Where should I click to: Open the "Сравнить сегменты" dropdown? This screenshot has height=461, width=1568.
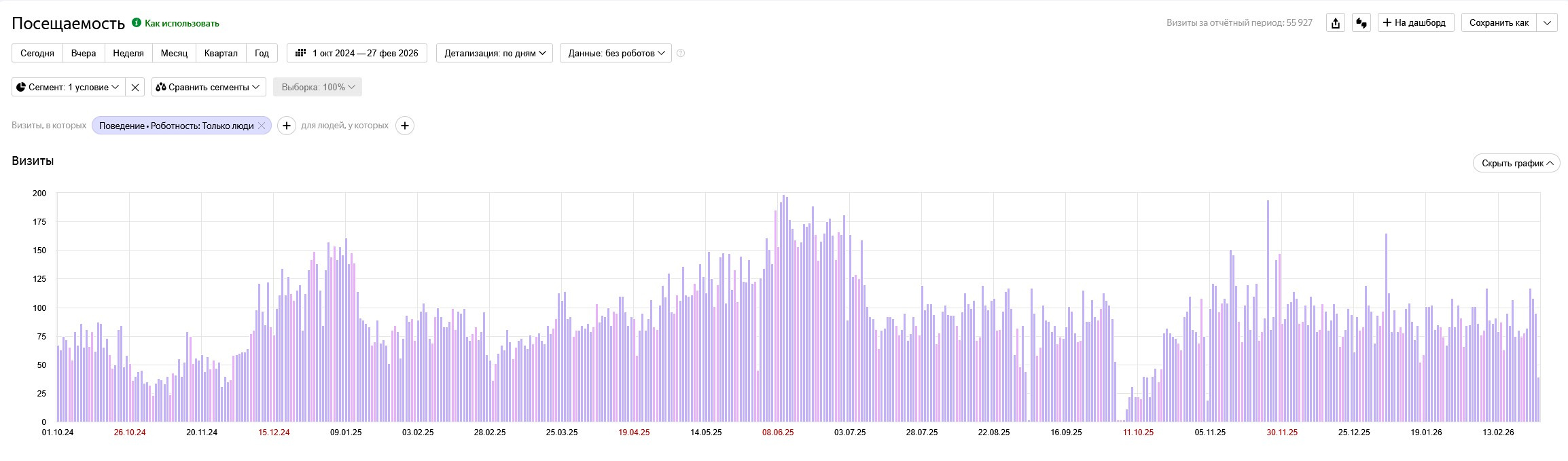pos(208,87)
